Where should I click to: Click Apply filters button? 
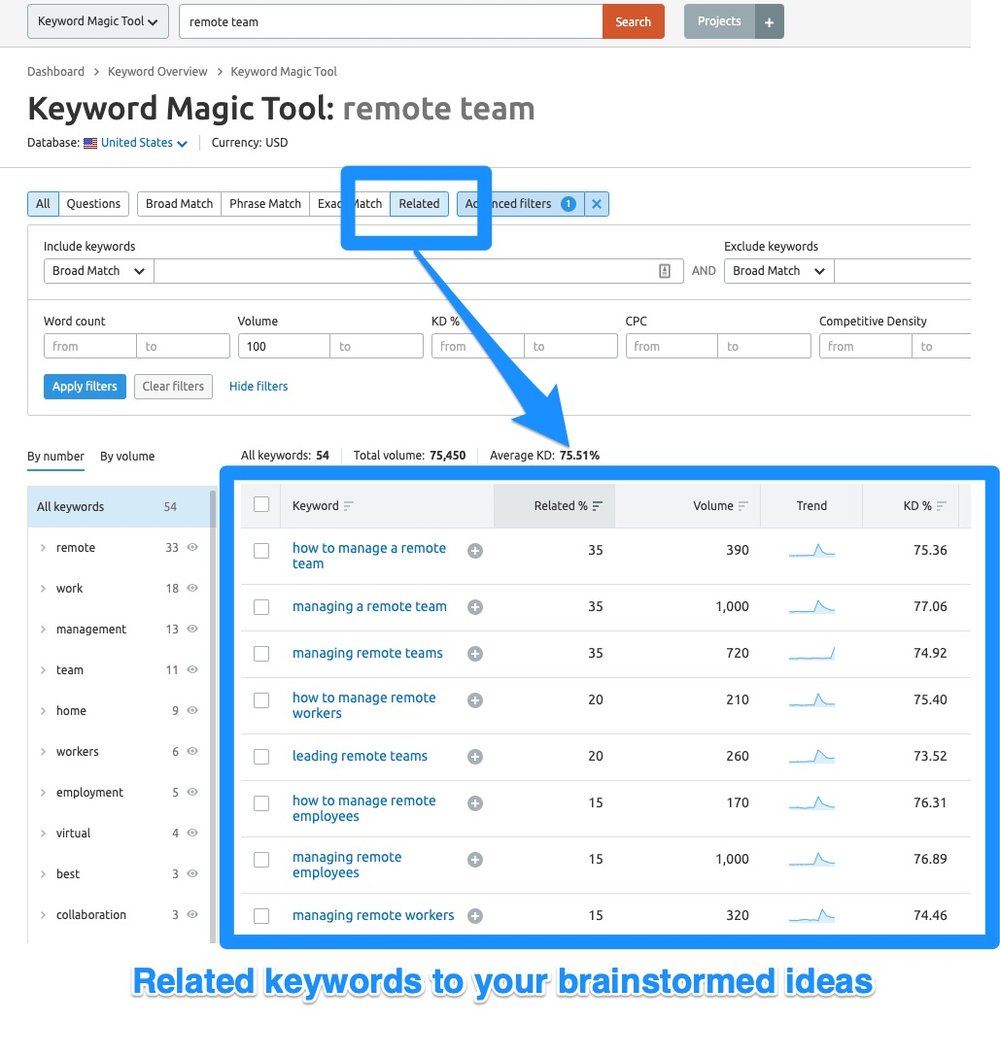click(x=85, y=387)
